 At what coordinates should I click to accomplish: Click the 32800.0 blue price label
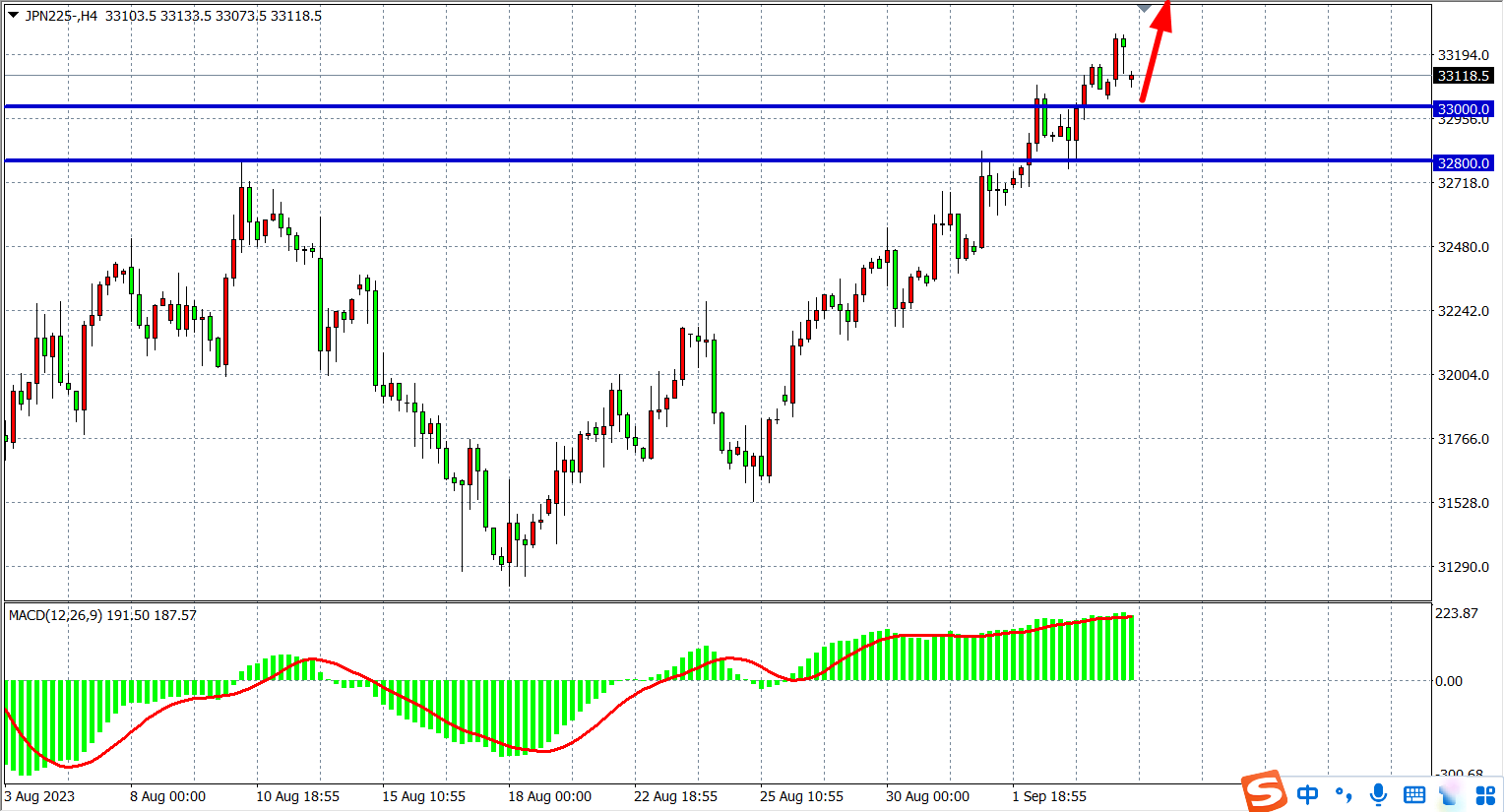click(1464, 163)
